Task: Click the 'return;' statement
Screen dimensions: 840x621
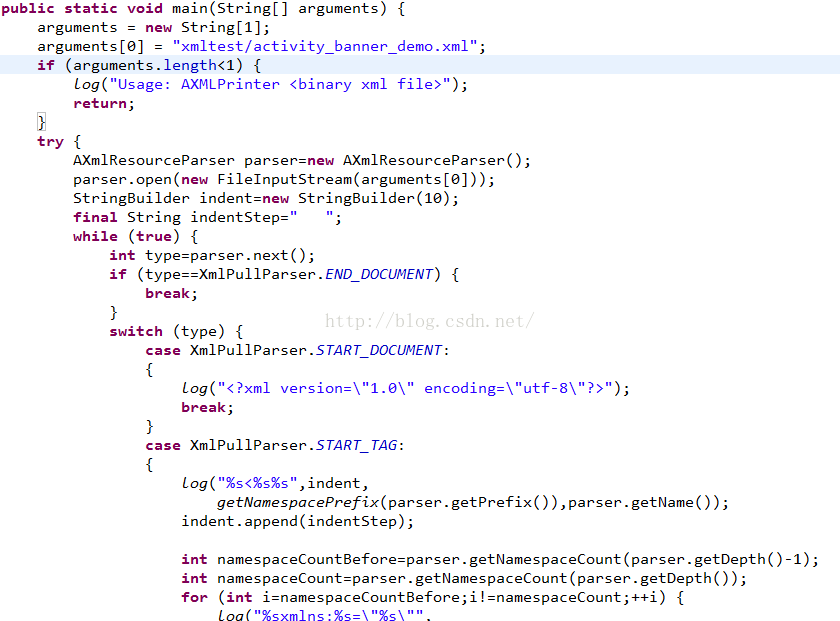Action: [x=104, y=103]
